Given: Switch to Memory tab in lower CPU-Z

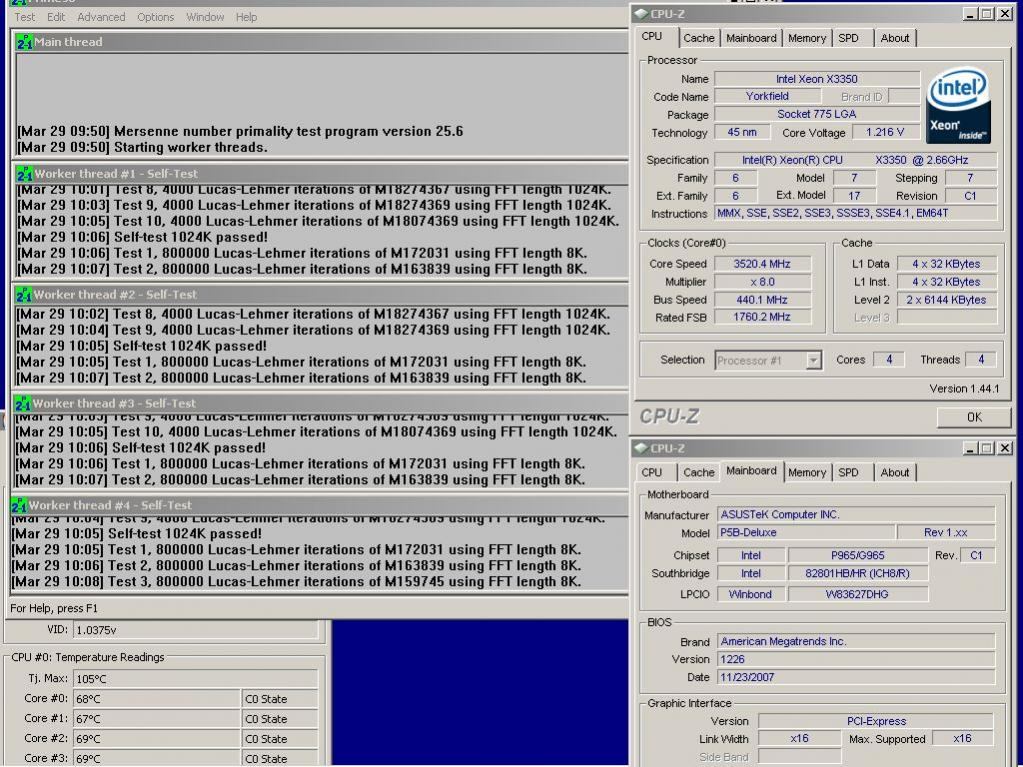Looking at the screenshot, I should tap(807, 473).
